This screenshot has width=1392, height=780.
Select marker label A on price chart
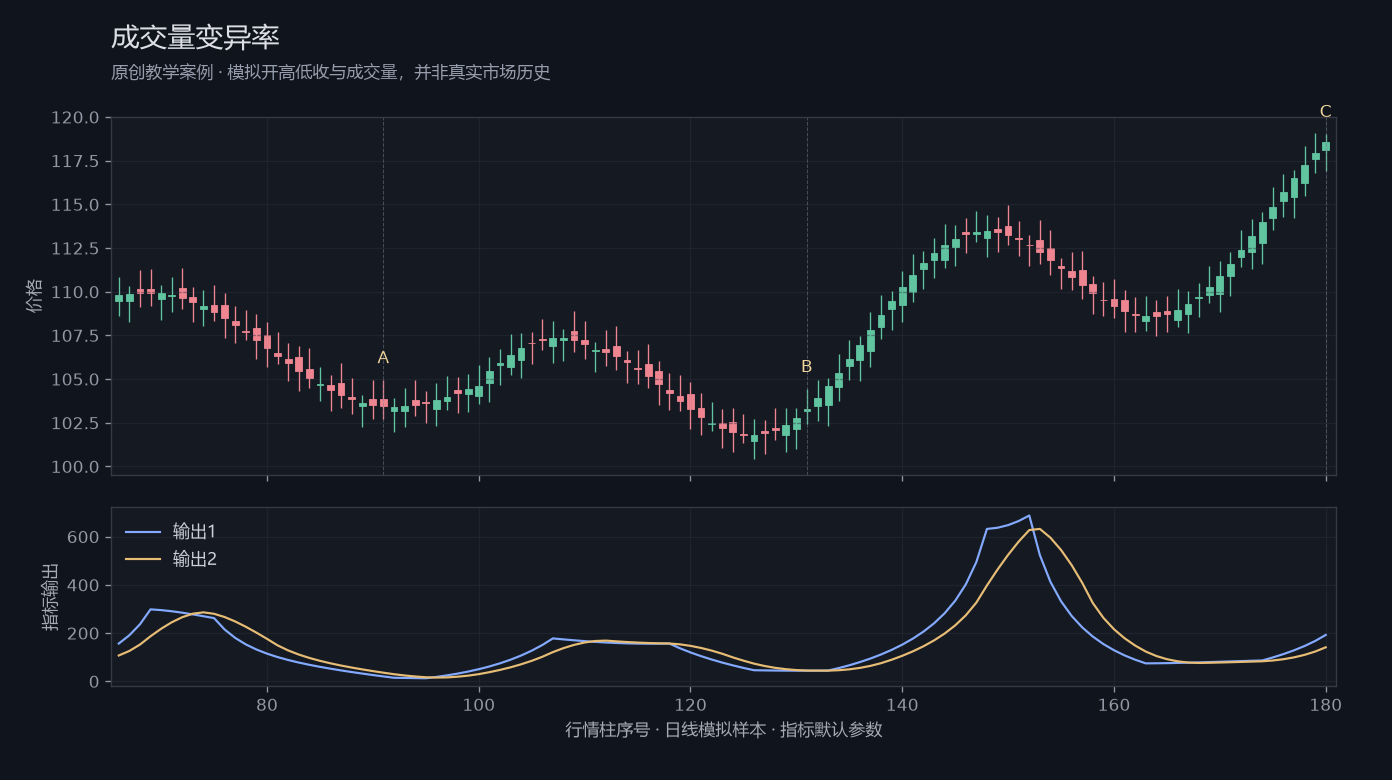(383, 358)
